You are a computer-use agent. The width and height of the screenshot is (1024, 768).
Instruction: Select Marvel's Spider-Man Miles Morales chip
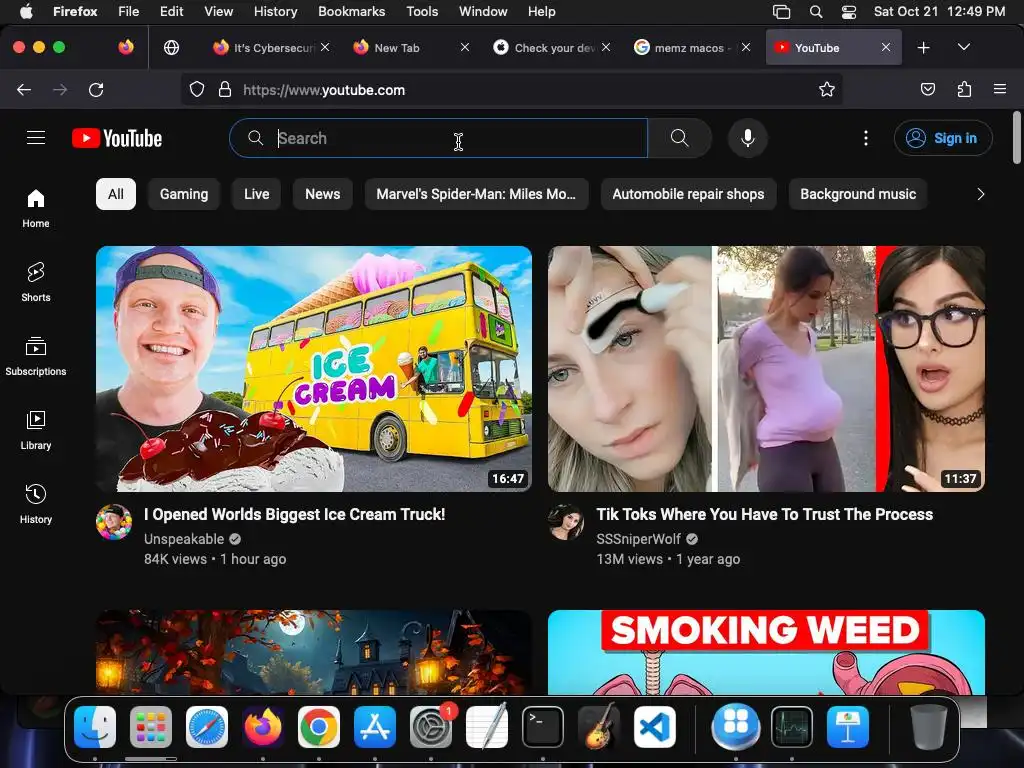tap(476, 194)
